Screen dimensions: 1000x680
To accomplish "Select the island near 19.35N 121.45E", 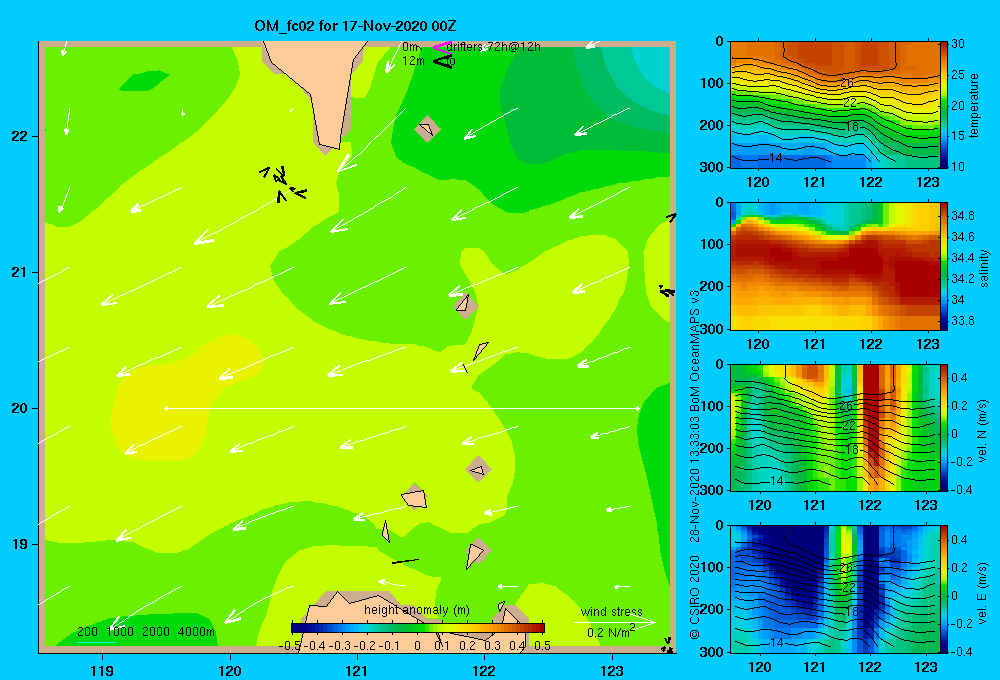I will point(415,496).
